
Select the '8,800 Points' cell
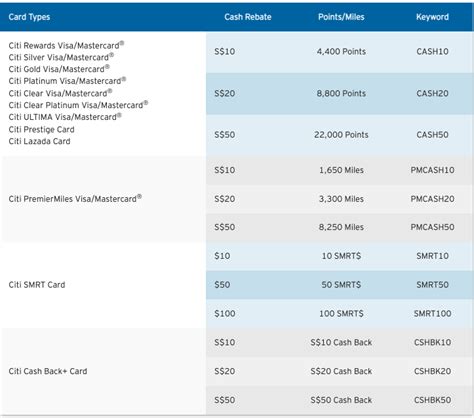[341, 93]
